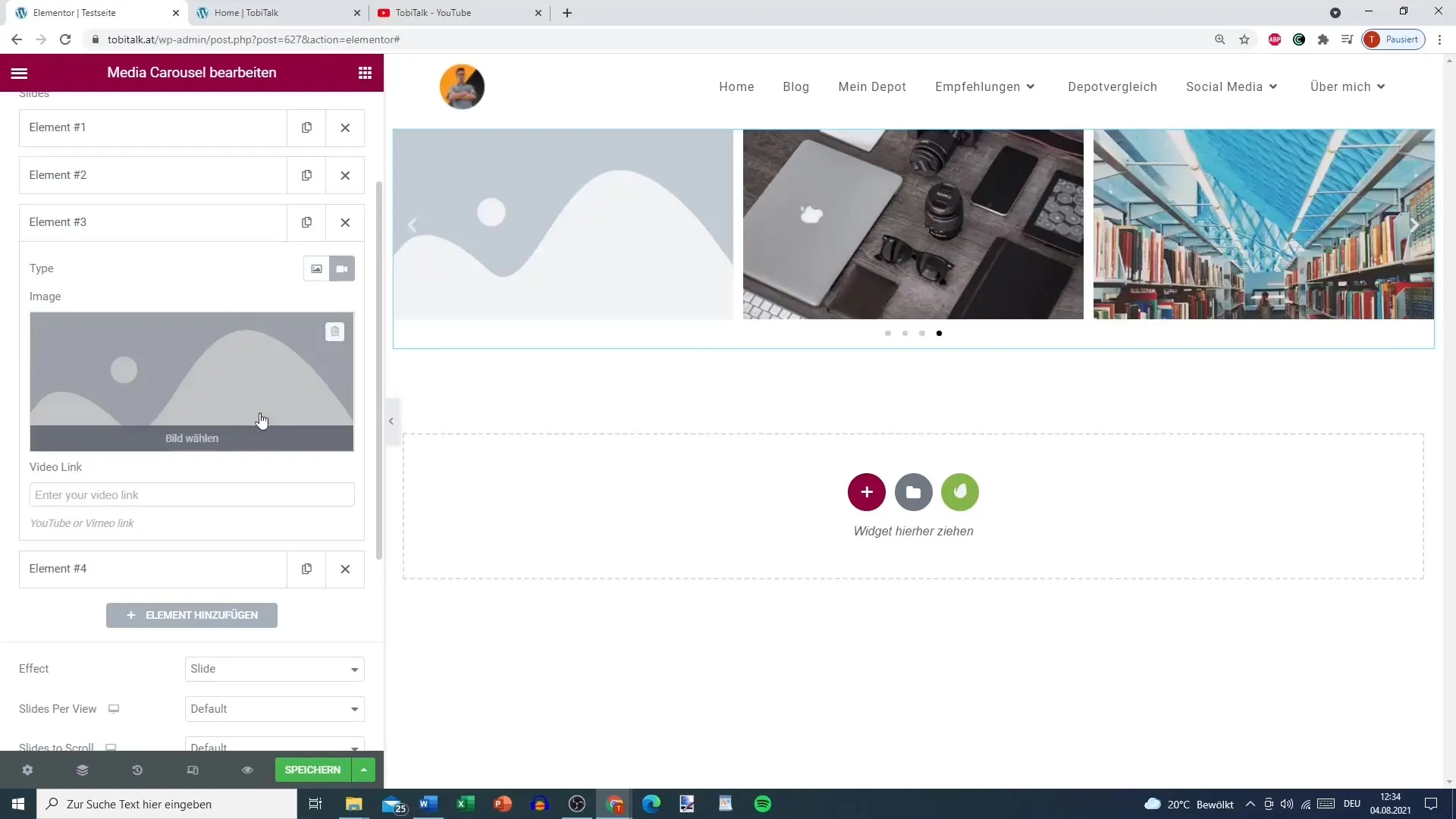The image size is (1456, 819).
Task: Open Depotvergleich menu item
Action: click(x=1112, y=86)
